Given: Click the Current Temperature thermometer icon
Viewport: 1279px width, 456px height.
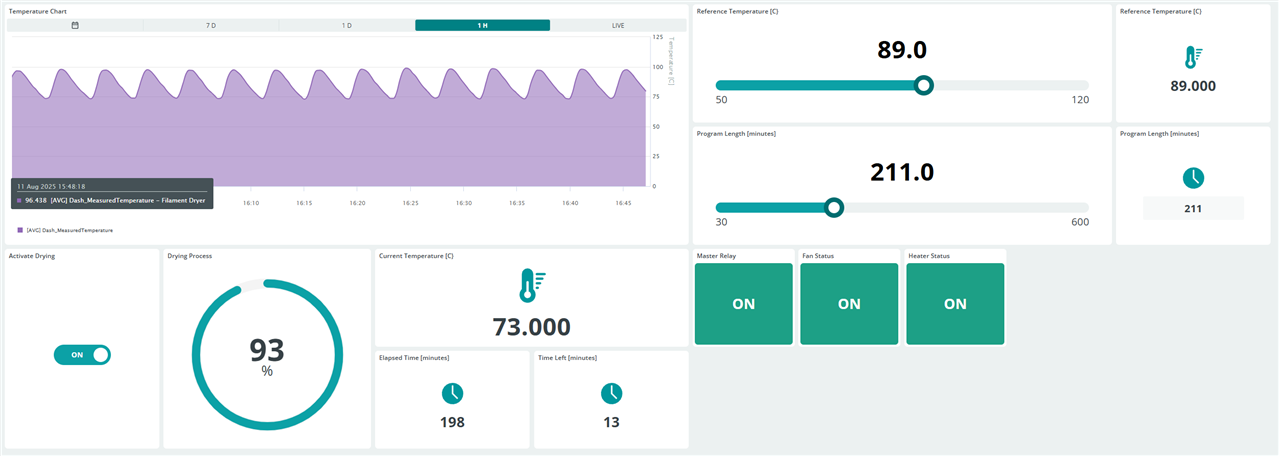Looking at the screenshot, I should click(531, 286).
